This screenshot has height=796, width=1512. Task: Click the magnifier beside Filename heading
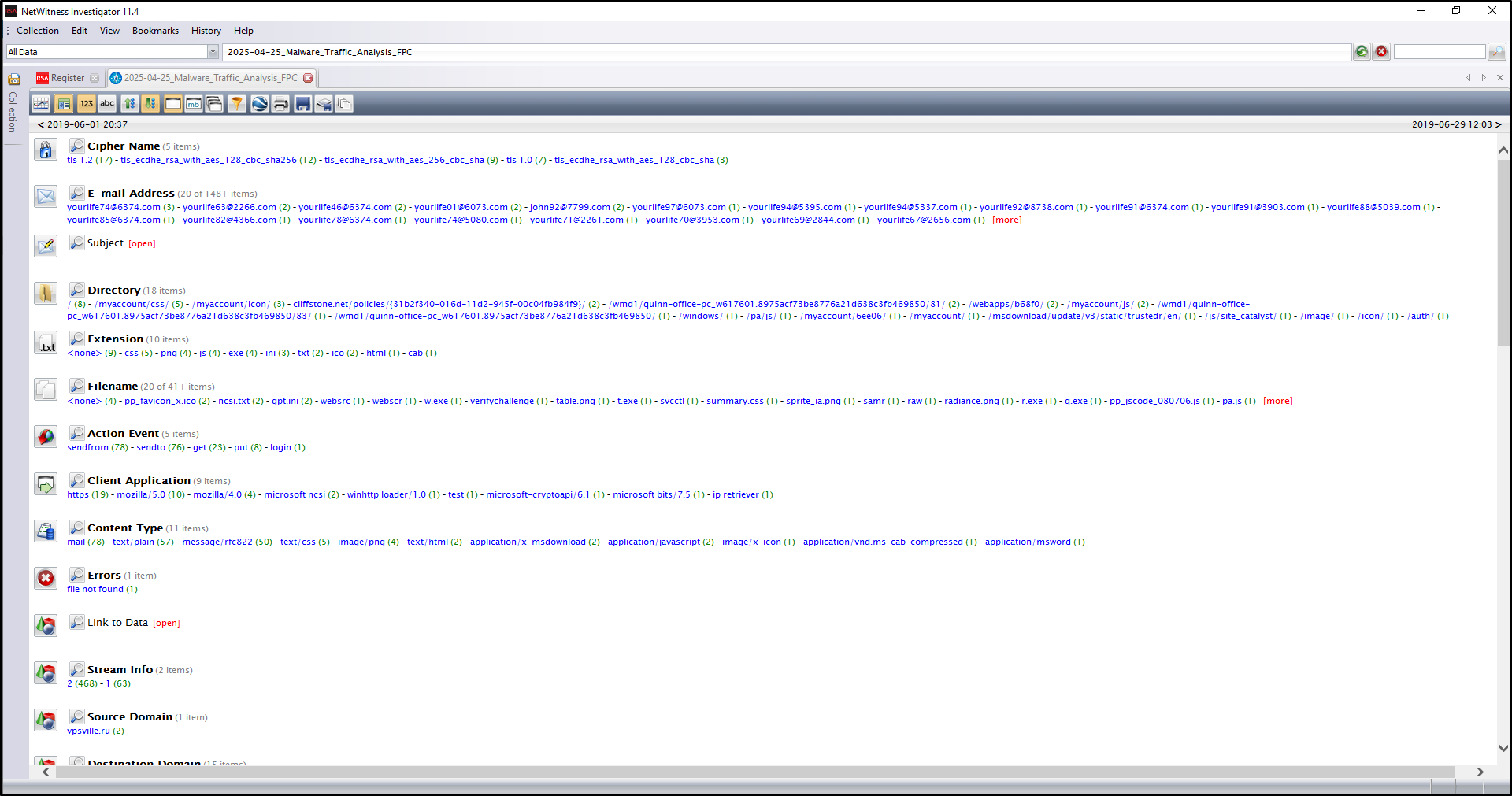click(x=77, y=386)
